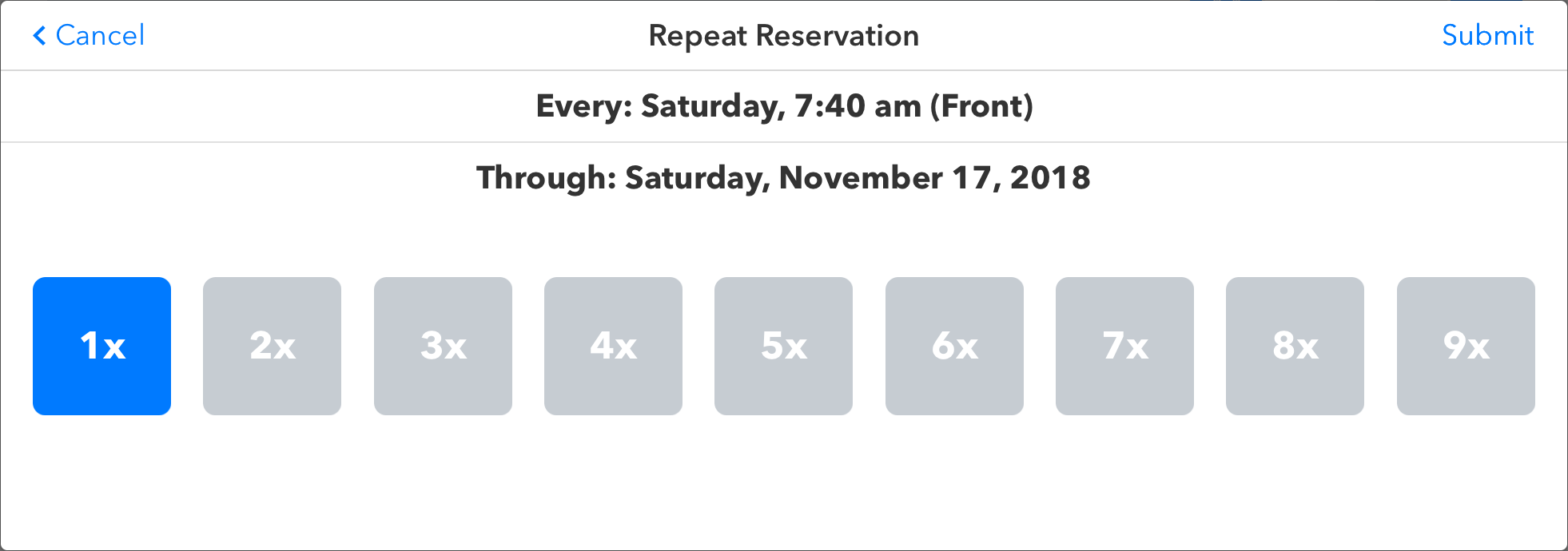
Task: Select the 5x repeat tile
Action: [783, 346]
